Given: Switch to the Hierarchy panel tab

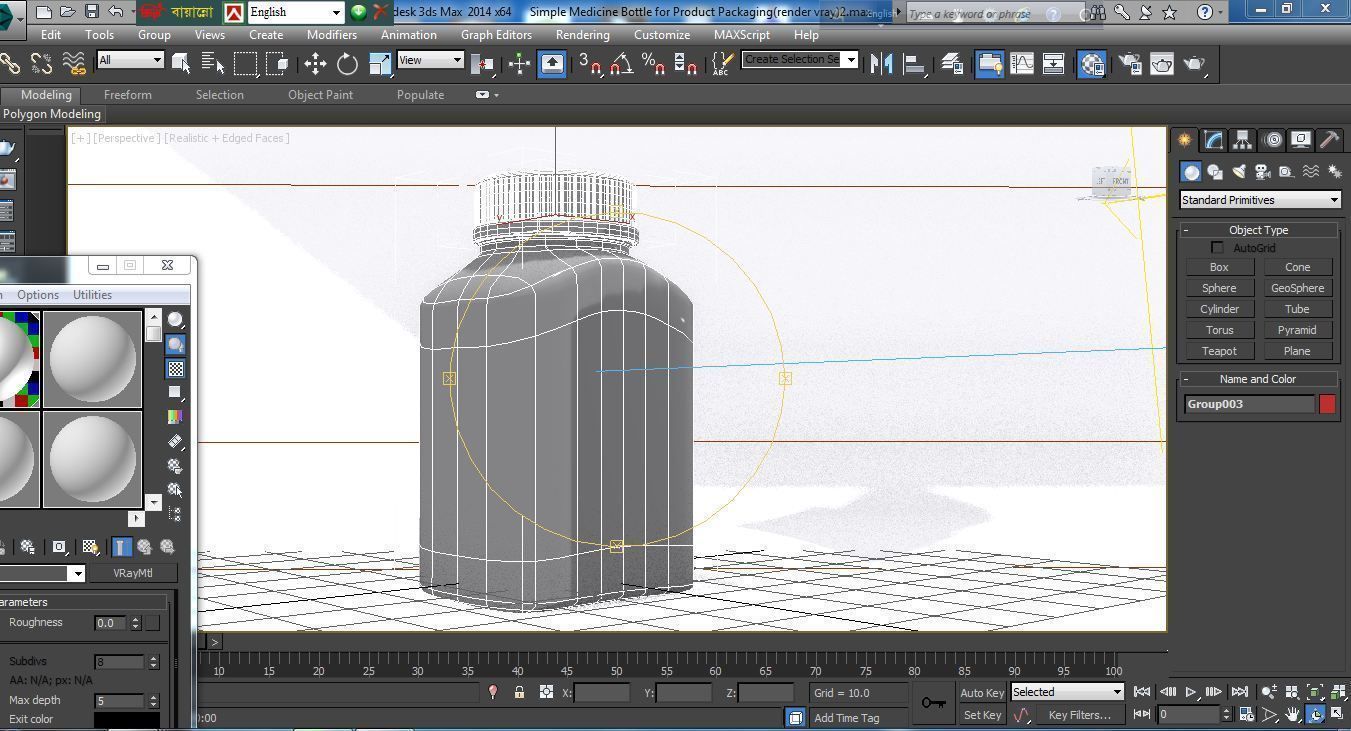Looking at the screenshot, I should click(1242, 140).
